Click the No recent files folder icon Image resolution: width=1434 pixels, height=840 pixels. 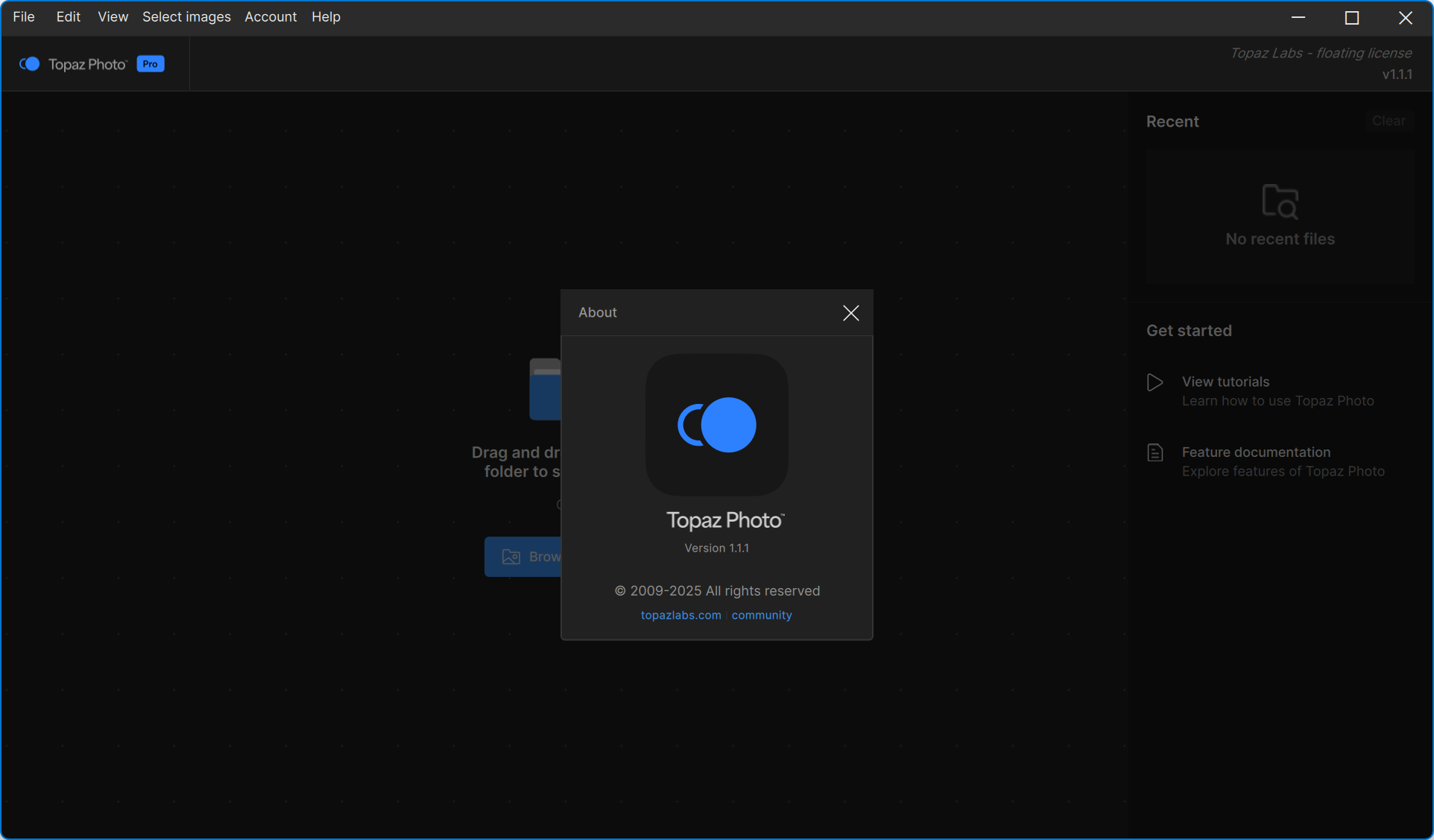click(1280, 201)
